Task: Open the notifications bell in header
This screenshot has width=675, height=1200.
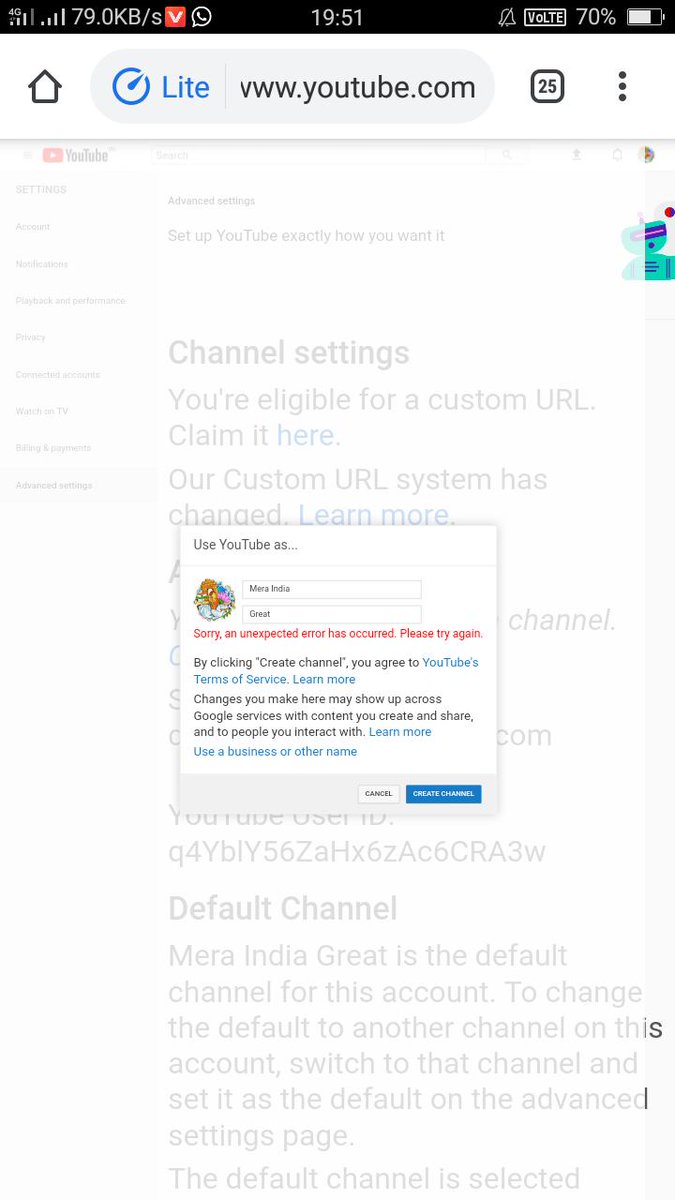Action: [x=617, y=155]
